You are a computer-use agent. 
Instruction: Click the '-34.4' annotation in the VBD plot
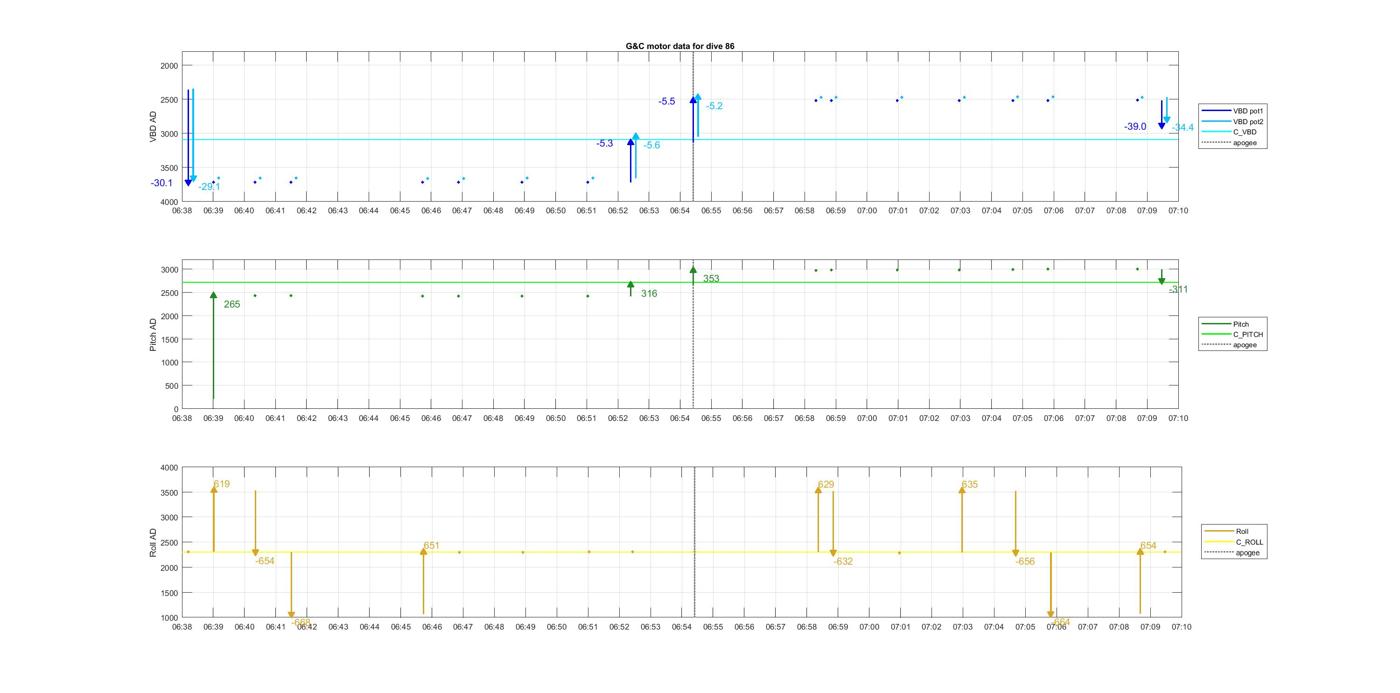click(x=1183, y=128)
